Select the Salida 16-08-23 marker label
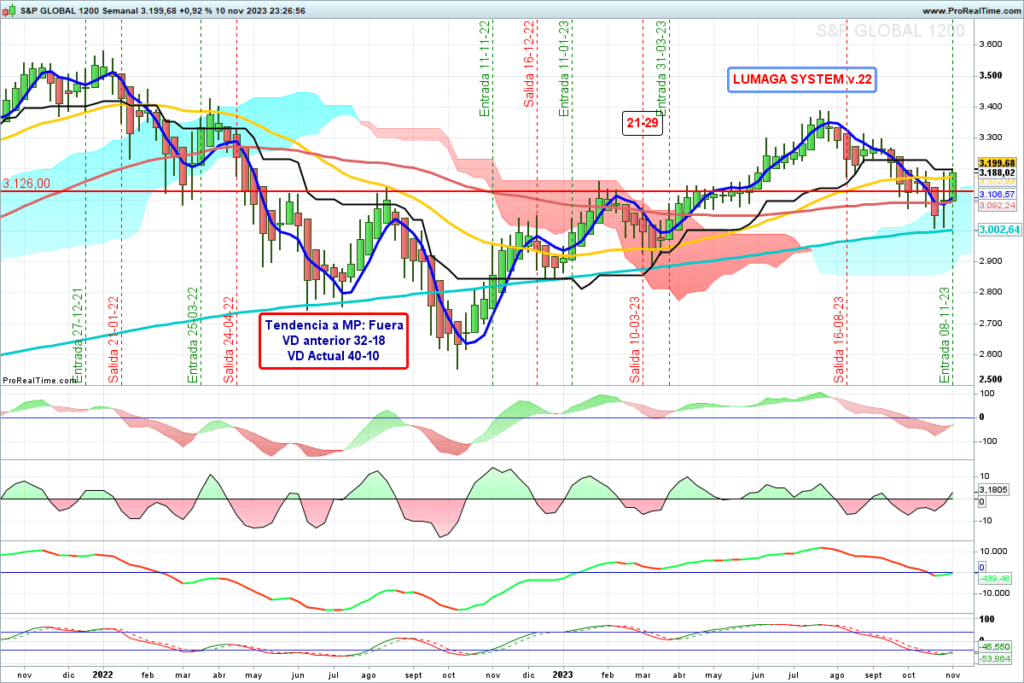This screenshot has width=1024, height=683. 839,340
